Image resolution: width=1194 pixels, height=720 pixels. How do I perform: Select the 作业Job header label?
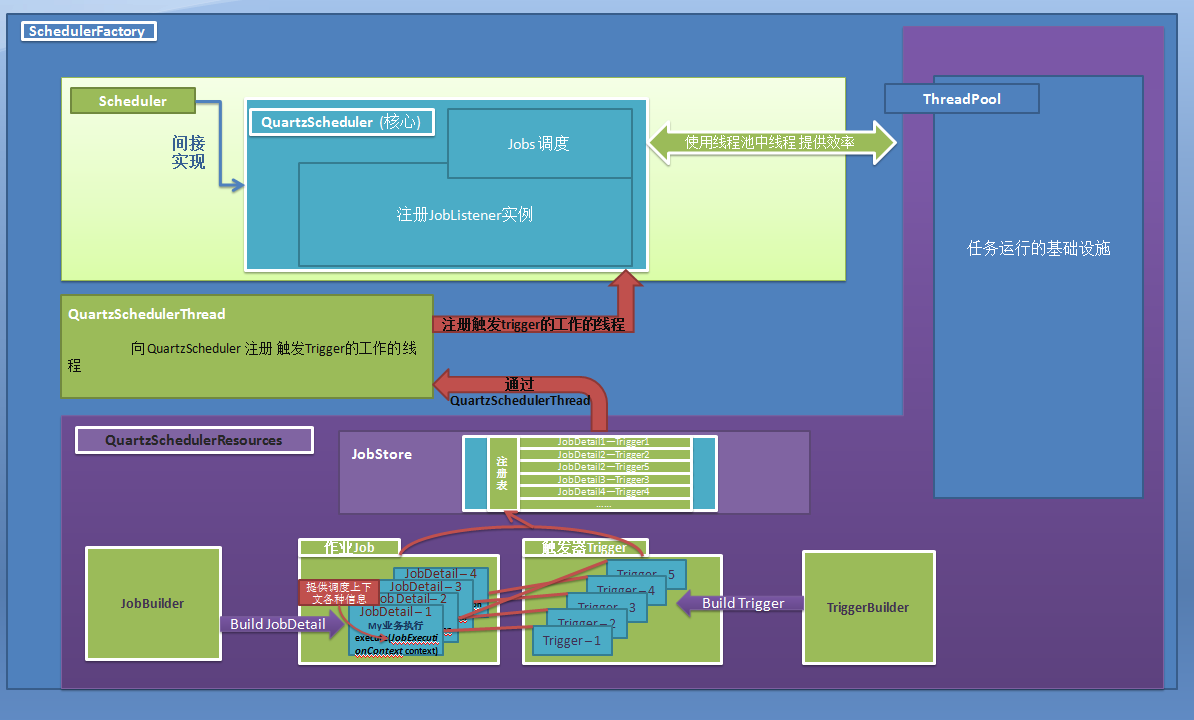click(350, 547)
